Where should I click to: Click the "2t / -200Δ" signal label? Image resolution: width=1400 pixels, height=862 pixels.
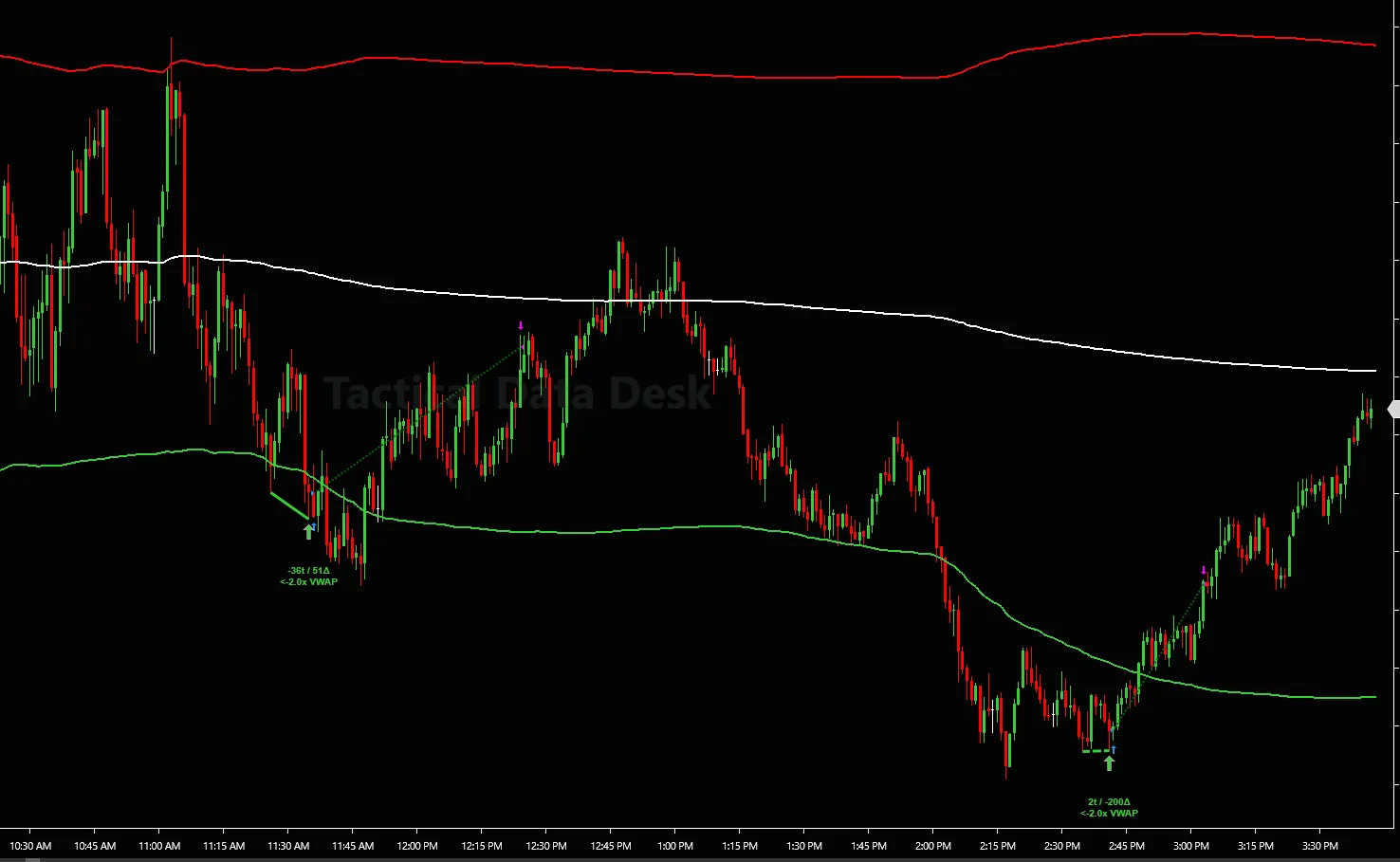point(1109,802)
